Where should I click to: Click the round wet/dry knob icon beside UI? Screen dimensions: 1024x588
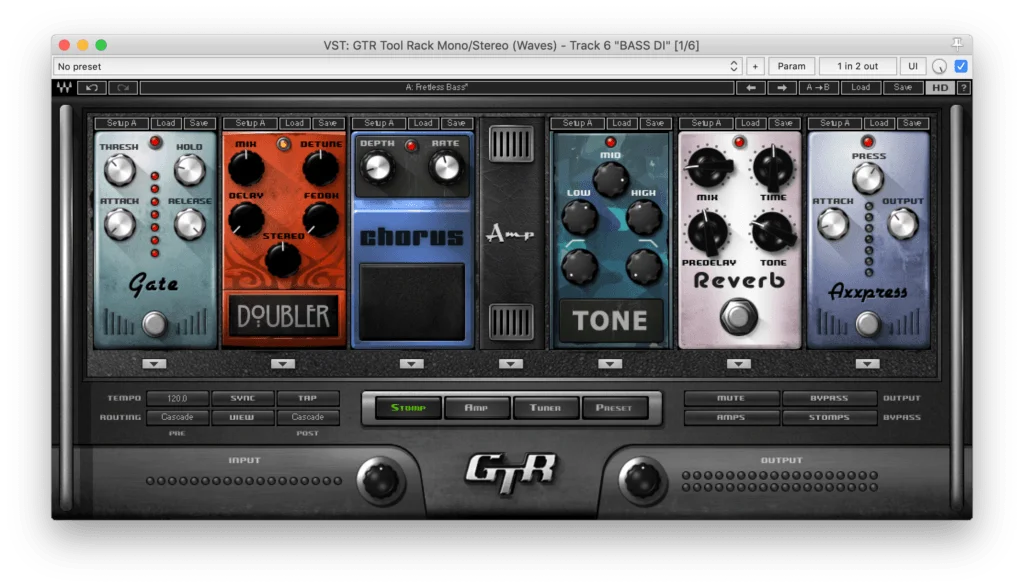click(x=939, y=66)
